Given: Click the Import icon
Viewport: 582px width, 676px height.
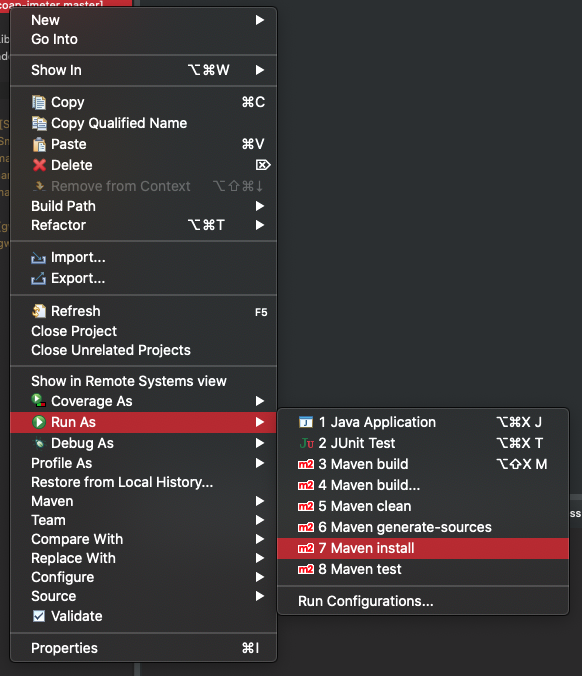Looking at the screenshot, I should (38, 258).
